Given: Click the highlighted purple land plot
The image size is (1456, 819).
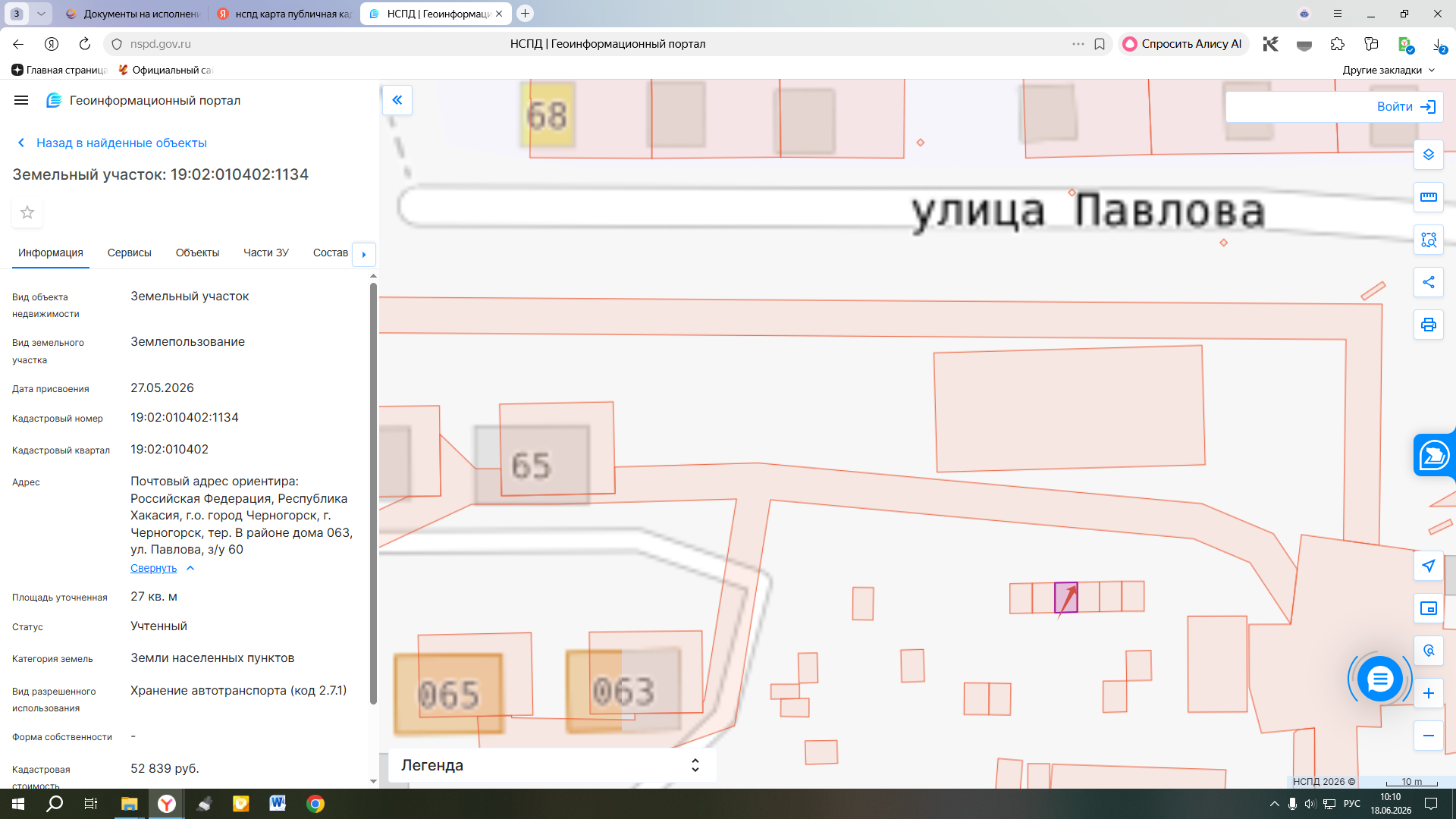Looking at the screenshot, I should coord(1065,597).
